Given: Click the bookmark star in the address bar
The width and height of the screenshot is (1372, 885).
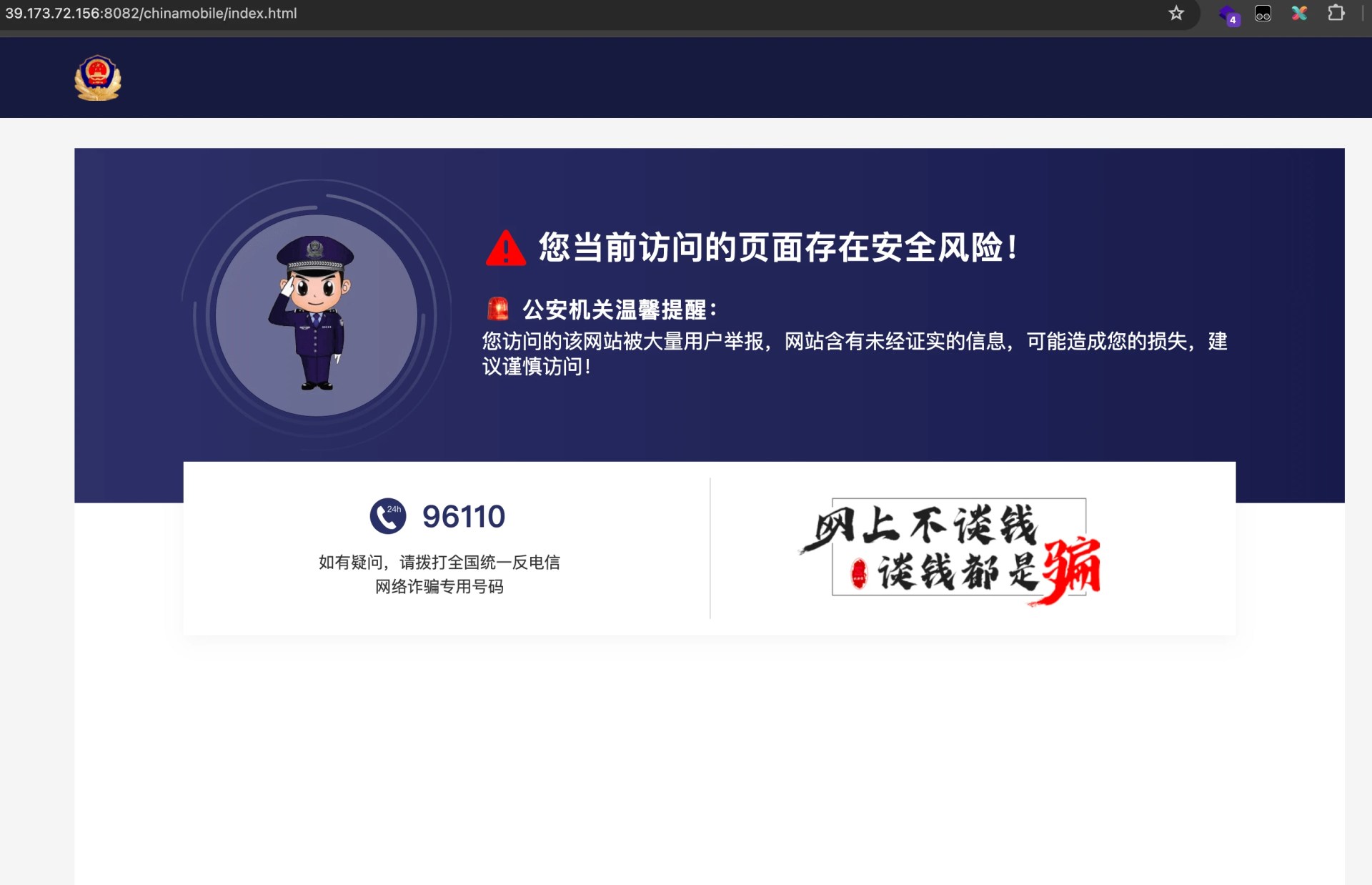Looking at the screenshot, I should tap(1176, 12).
